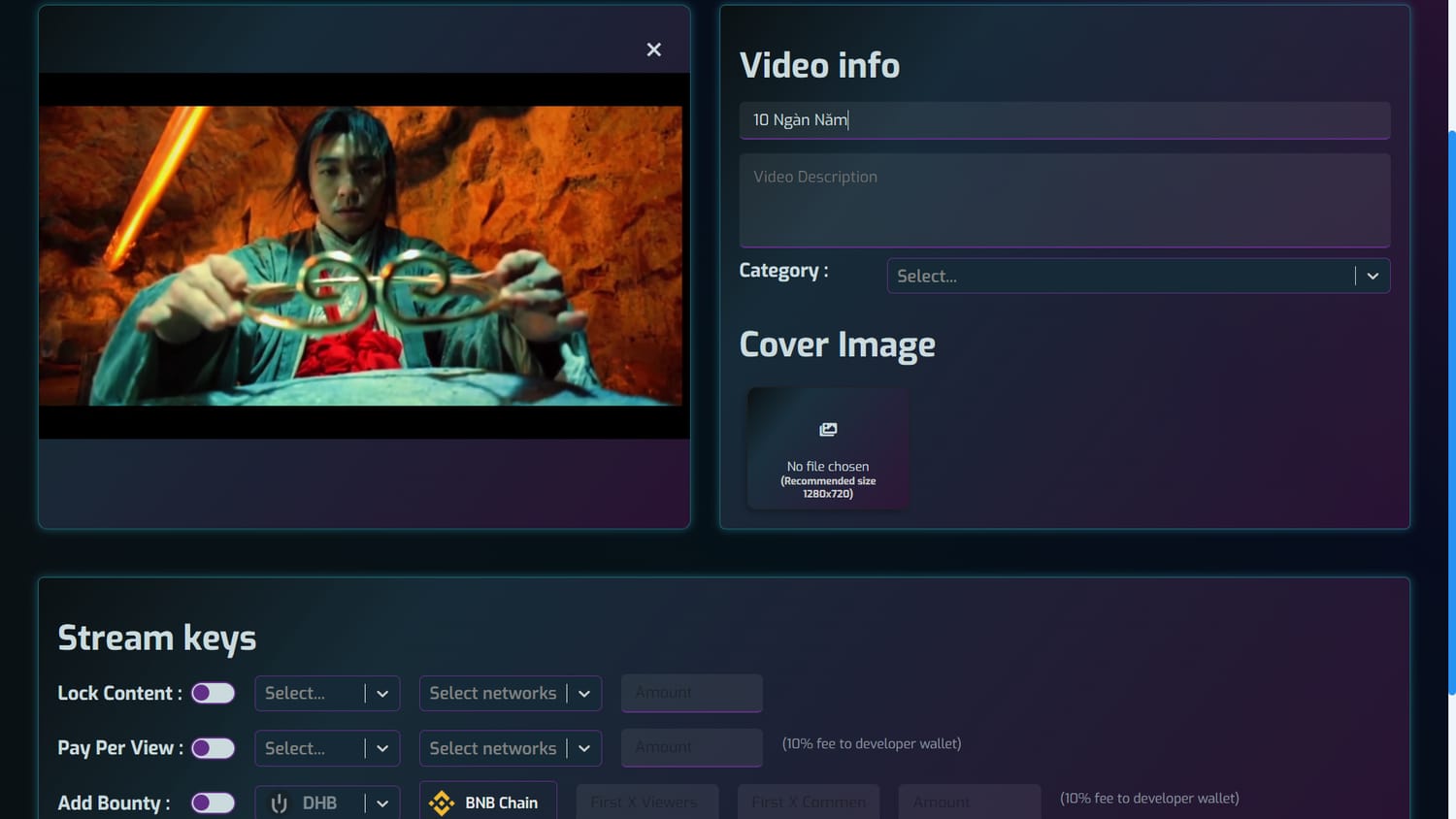Image resolution: width=1456 pixels, height=819 pixels.
Task: Click the video title field '10 Ngàn Năm'
Action: pos(1065,120)
